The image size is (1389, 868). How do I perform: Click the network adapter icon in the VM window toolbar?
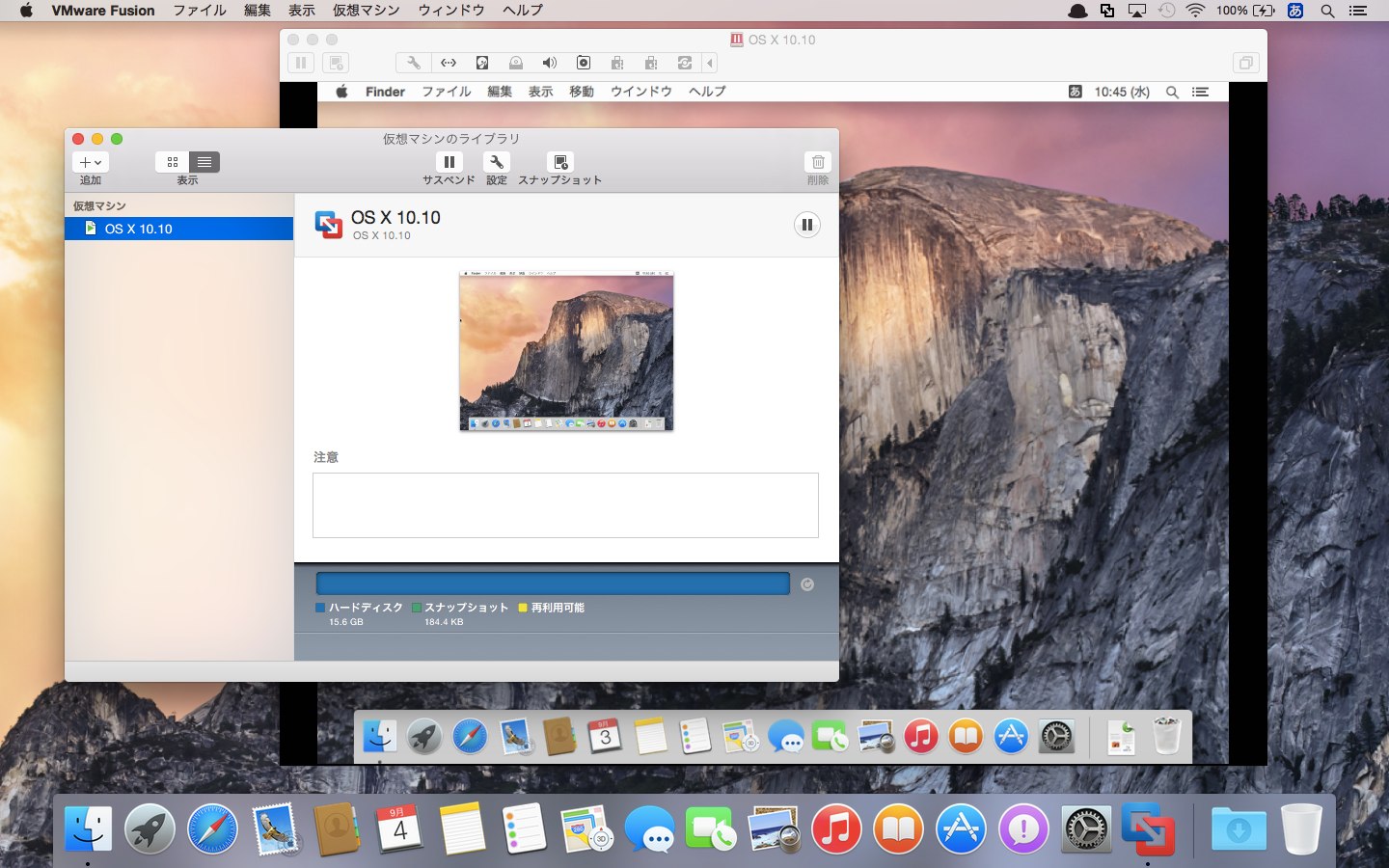click(x=449, y=63)
